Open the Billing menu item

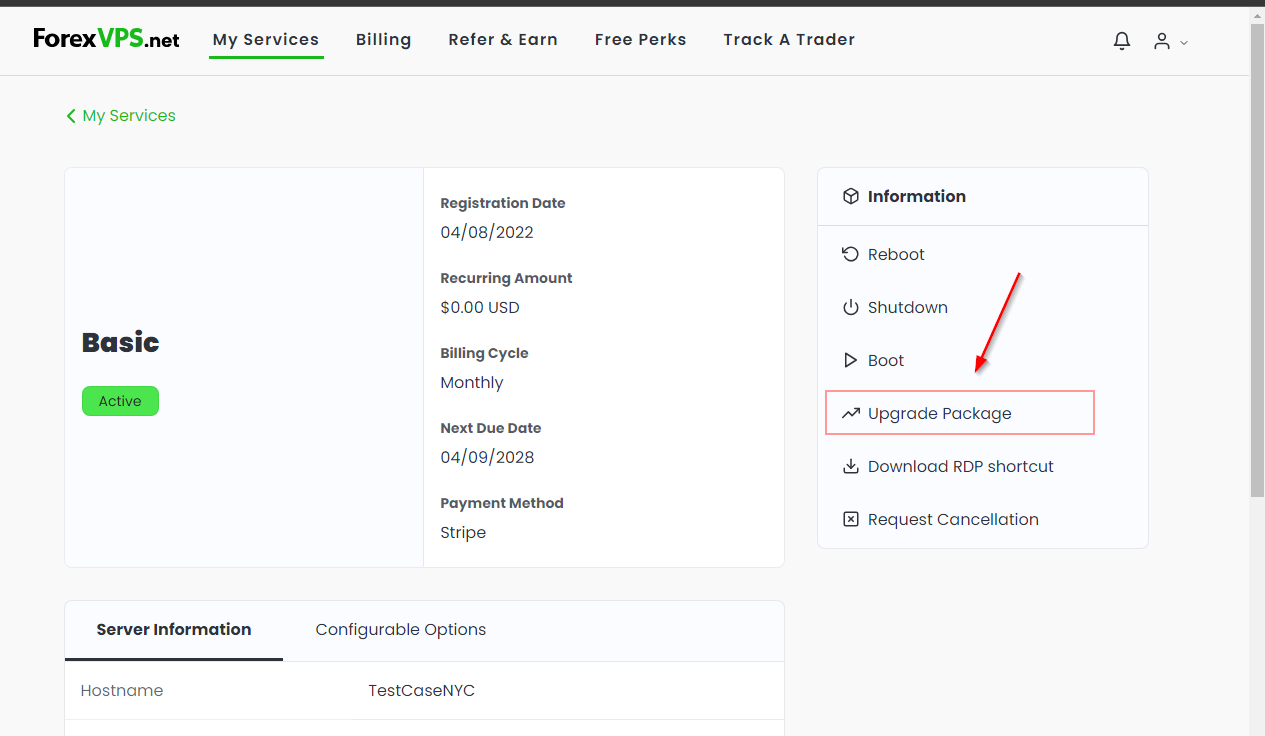tap(383, 39)
